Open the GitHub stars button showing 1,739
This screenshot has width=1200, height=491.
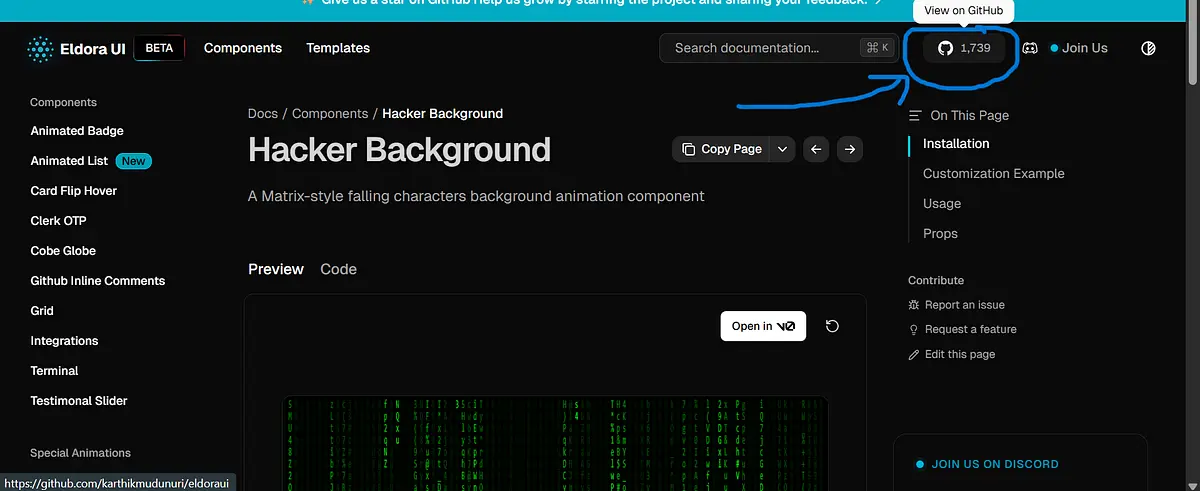coord(964,48)
